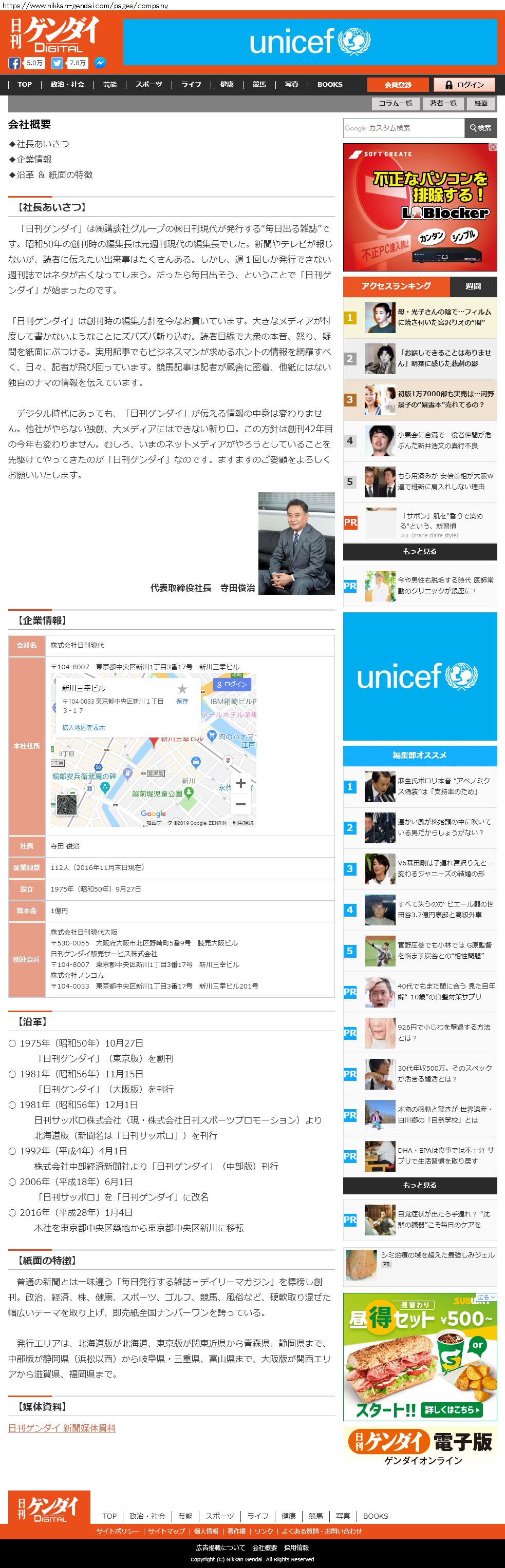Select the アクセスランキング tab

(396, 286)
